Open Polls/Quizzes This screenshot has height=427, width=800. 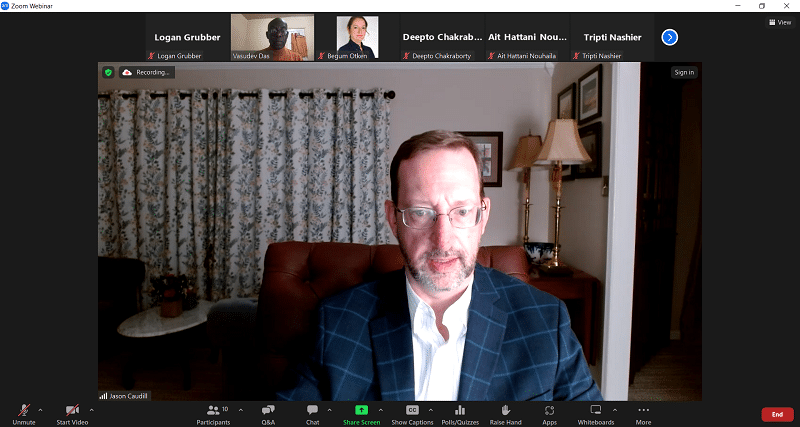tap(460, 411)
